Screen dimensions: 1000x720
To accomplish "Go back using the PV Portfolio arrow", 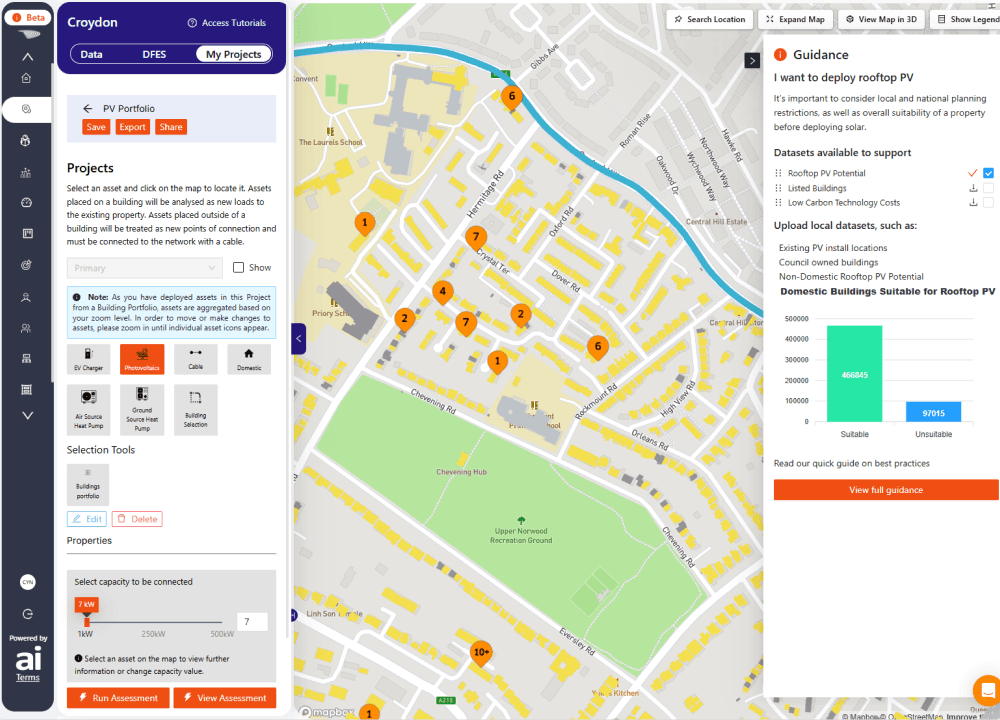I will coord(87,108).
